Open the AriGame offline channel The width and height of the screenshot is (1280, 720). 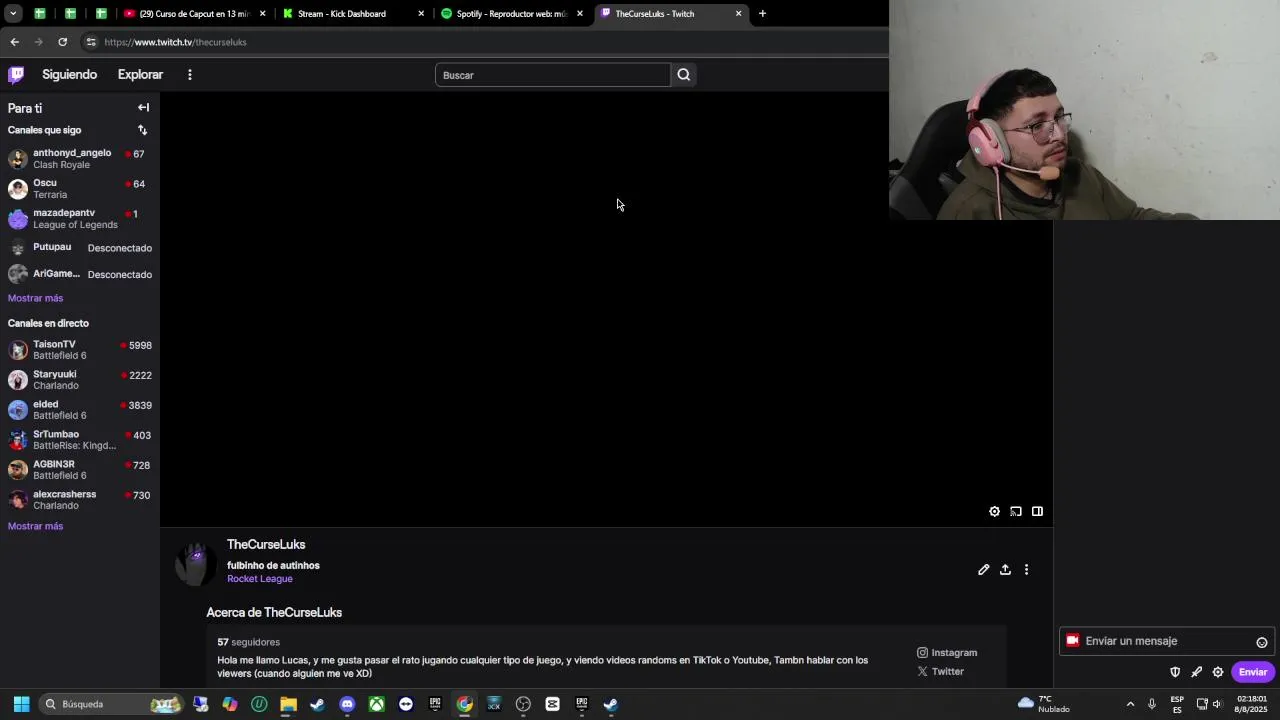79,274
